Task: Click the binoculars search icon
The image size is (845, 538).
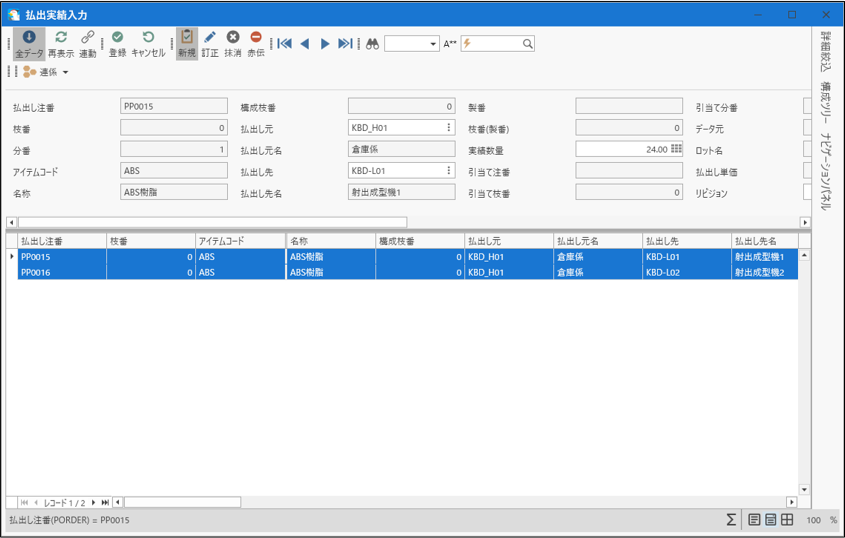Action: [372, 44]
